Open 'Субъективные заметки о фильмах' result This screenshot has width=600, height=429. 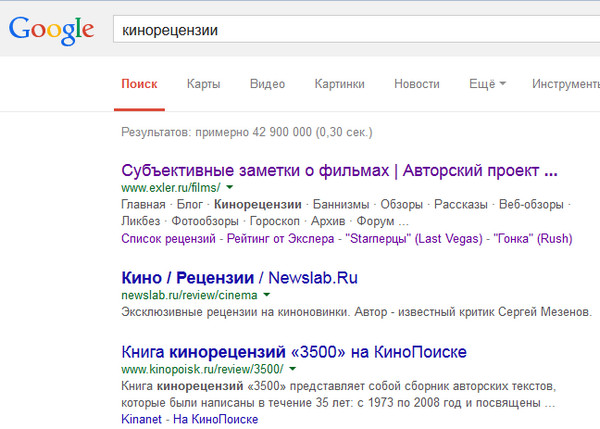[x=338, y=168]
